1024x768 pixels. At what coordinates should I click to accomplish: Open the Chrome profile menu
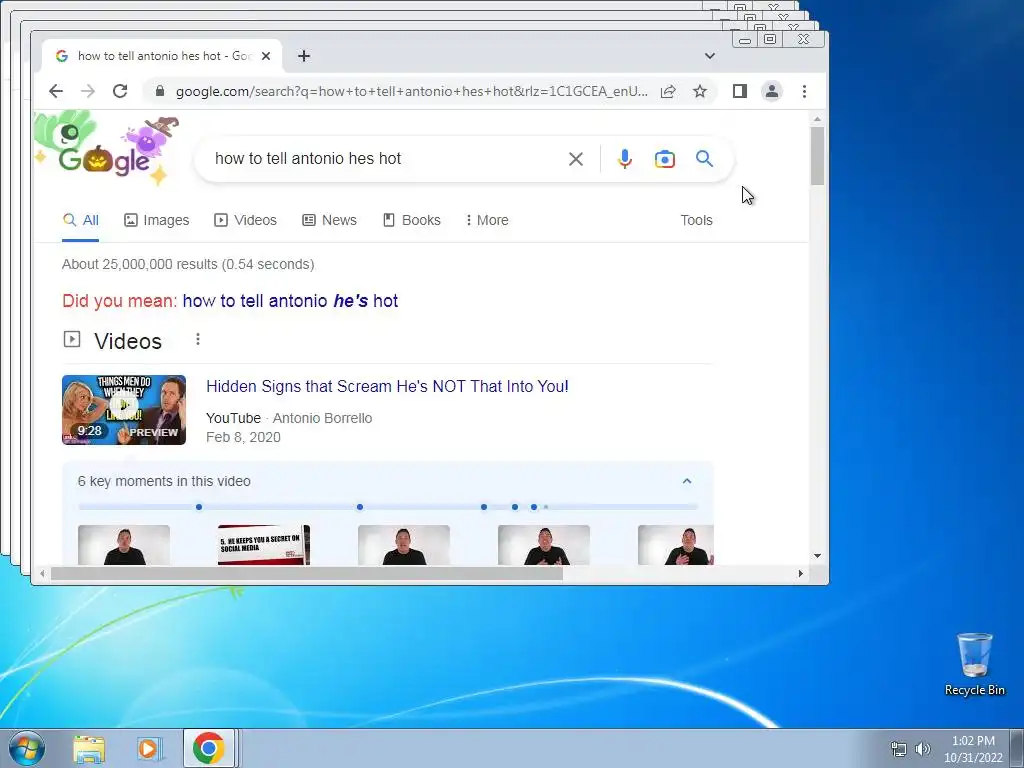[x=772, y=91]
